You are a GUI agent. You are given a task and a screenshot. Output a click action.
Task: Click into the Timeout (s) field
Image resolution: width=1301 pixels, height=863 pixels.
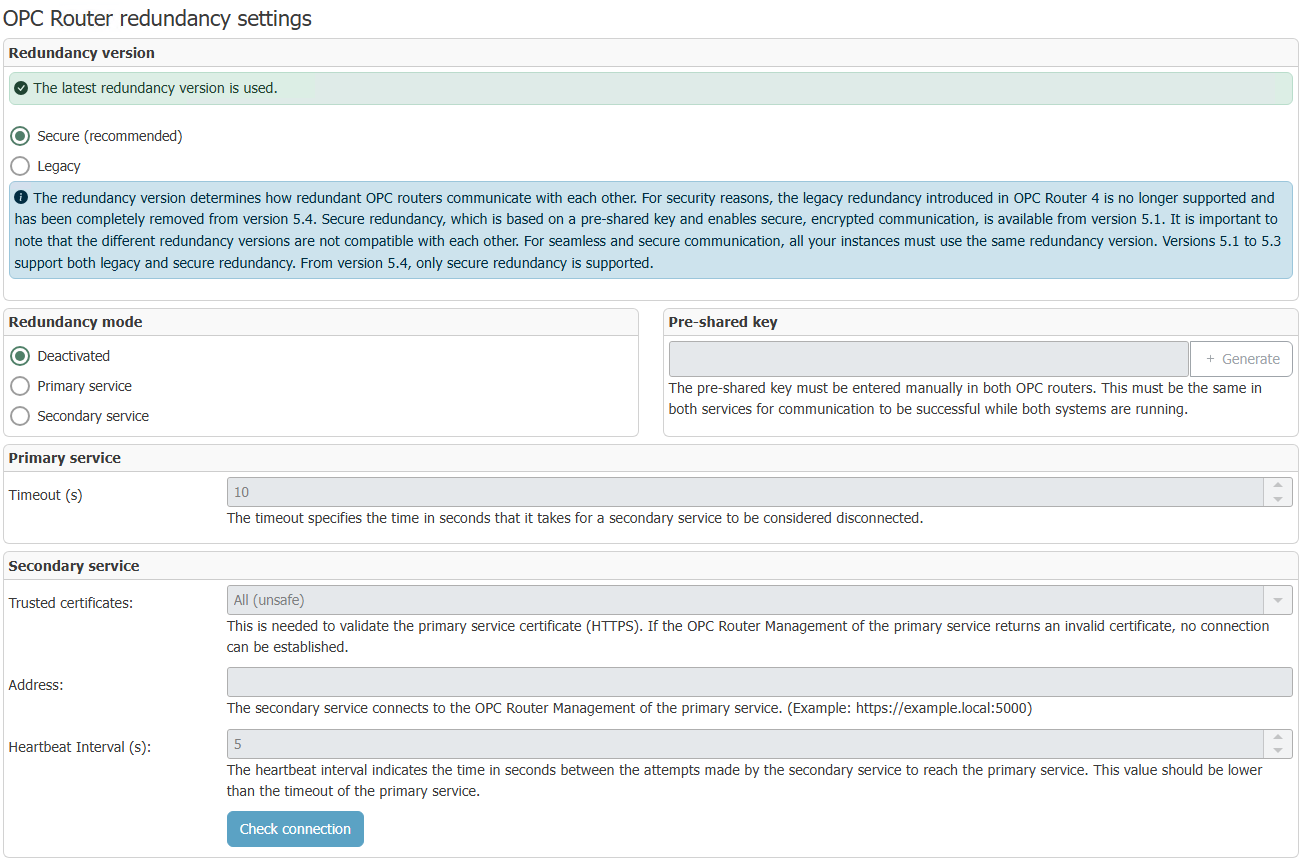pos(745,492)
